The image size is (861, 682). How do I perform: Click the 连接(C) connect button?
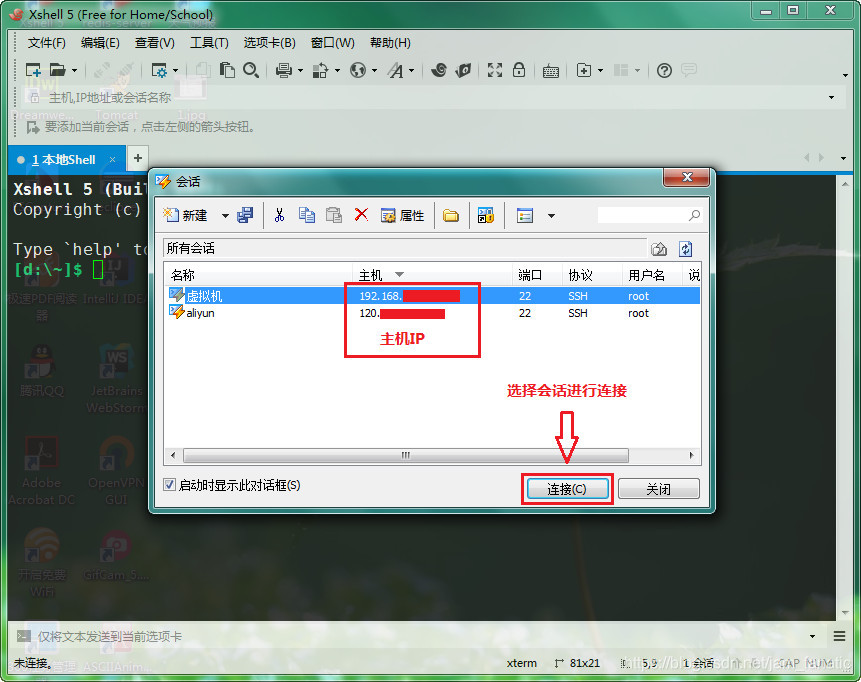tap(567, 489)
